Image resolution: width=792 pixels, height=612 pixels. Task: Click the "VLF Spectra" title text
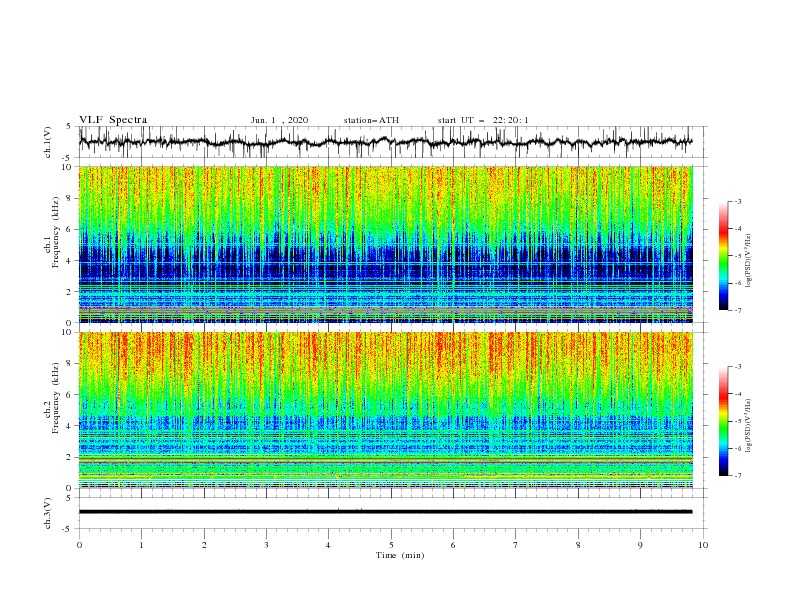pyautogui.click(x=113, y=120)
